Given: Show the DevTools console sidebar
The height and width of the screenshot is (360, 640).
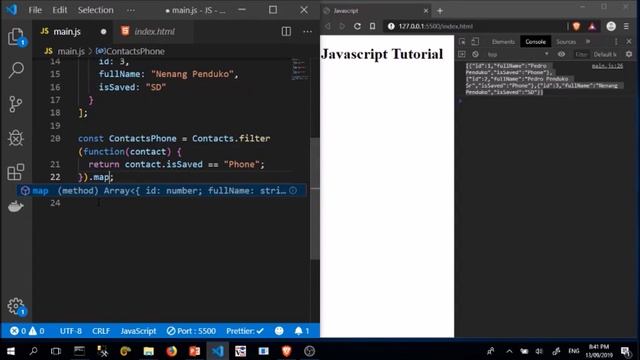Looking at the screenshot, I should 462,54.
